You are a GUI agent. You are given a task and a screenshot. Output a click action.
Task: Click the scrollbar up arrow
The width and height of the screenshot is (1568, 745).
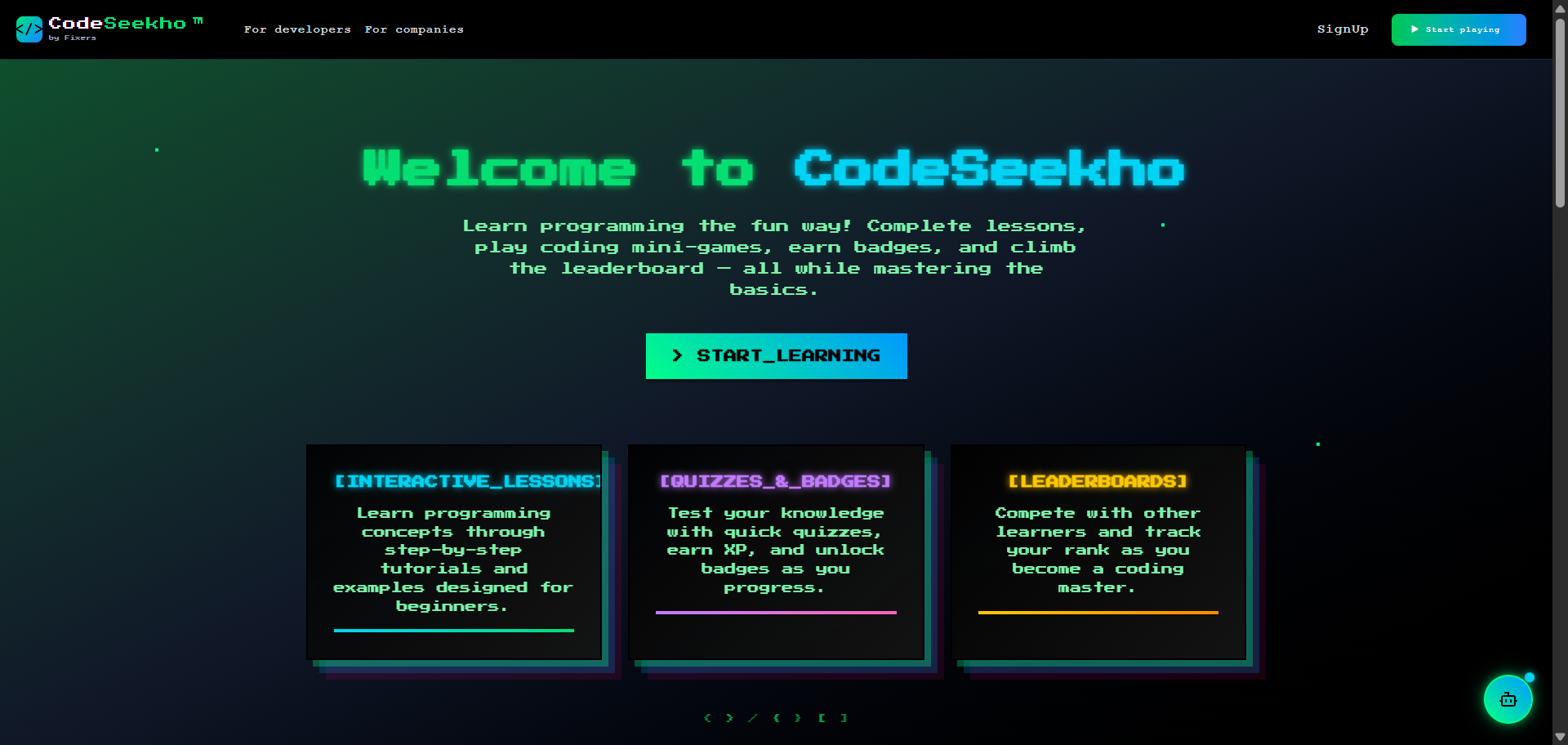(x=1560, y=8)
